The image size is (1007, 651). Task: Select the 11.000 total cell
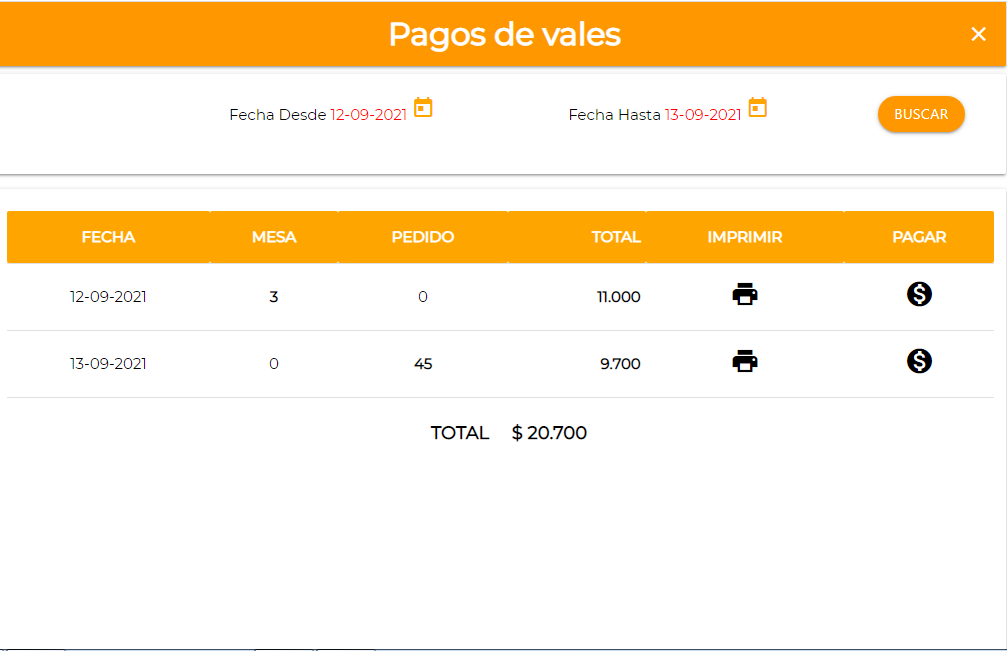[618, 297]
